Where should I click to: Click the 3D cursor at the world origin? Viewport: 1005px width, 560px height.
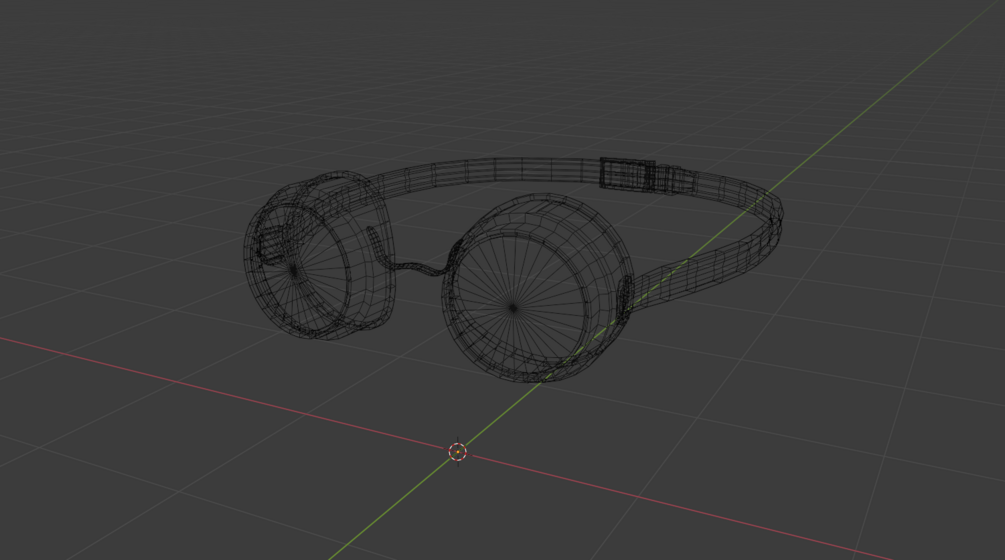click(x=458, y=452)
